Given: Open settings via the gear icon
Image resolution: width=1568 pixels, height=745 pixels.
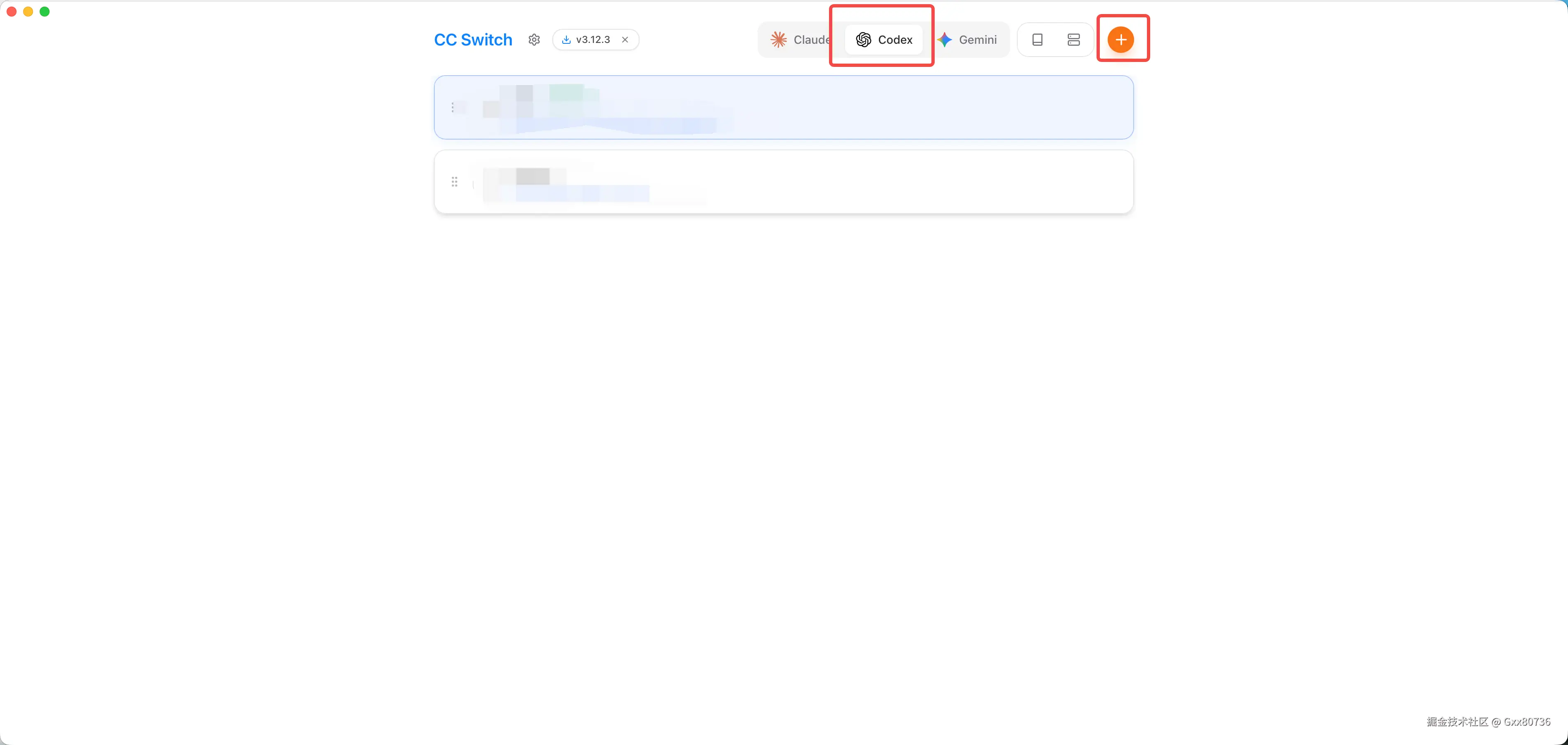Looking at the screenshot, I should tap(534, 40).
